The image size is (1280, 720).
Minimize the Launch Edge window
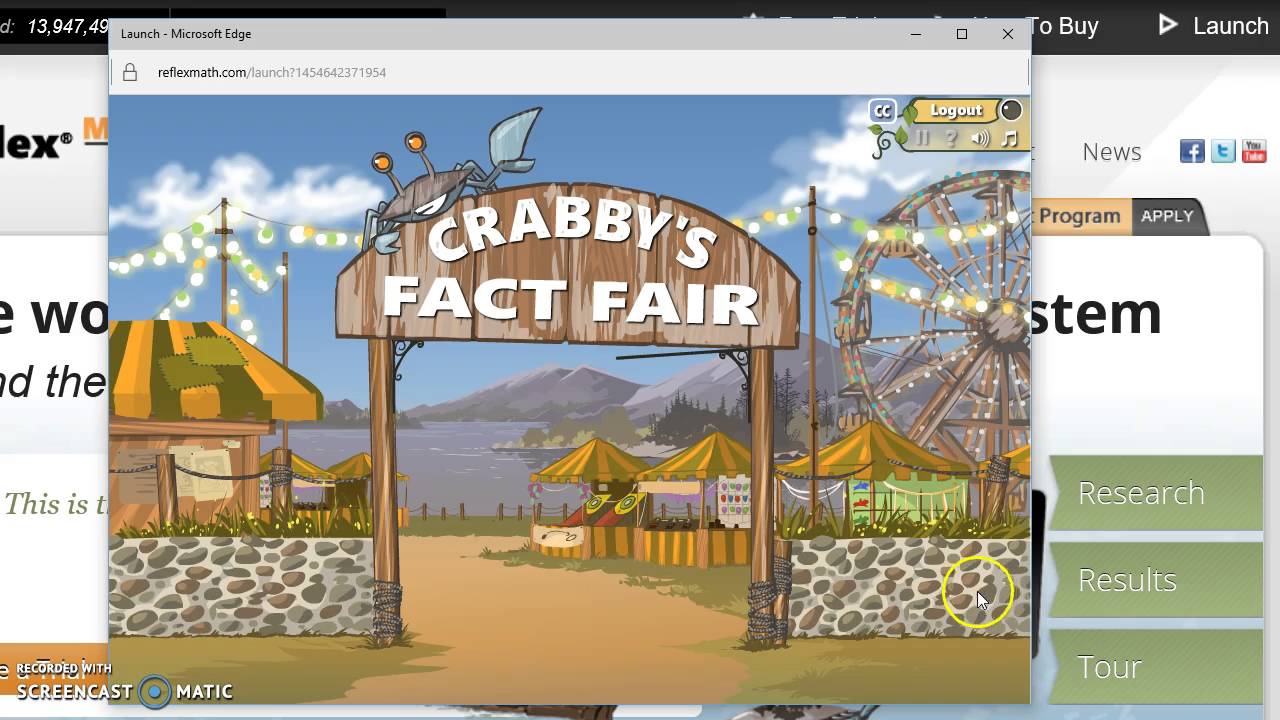tap(916, 34)
